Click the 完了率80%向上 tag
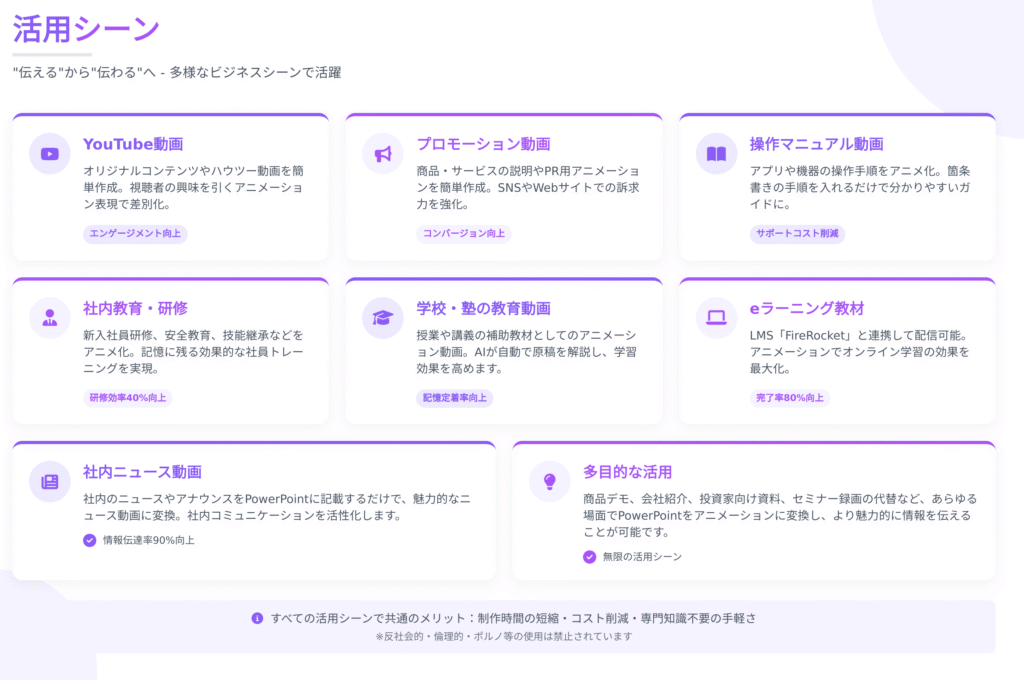1024x680 pixels. [790, 397]
